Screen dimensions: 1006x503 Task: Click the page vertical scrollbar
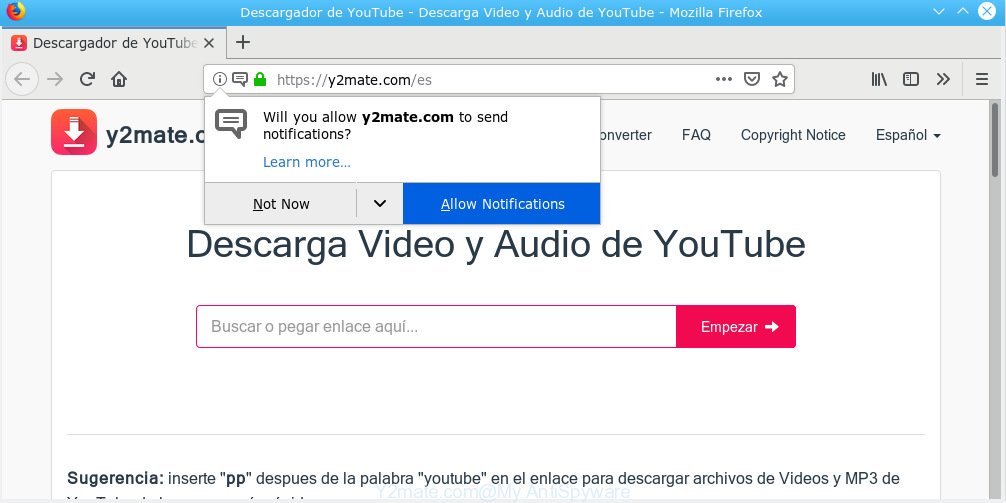[995, 139]
